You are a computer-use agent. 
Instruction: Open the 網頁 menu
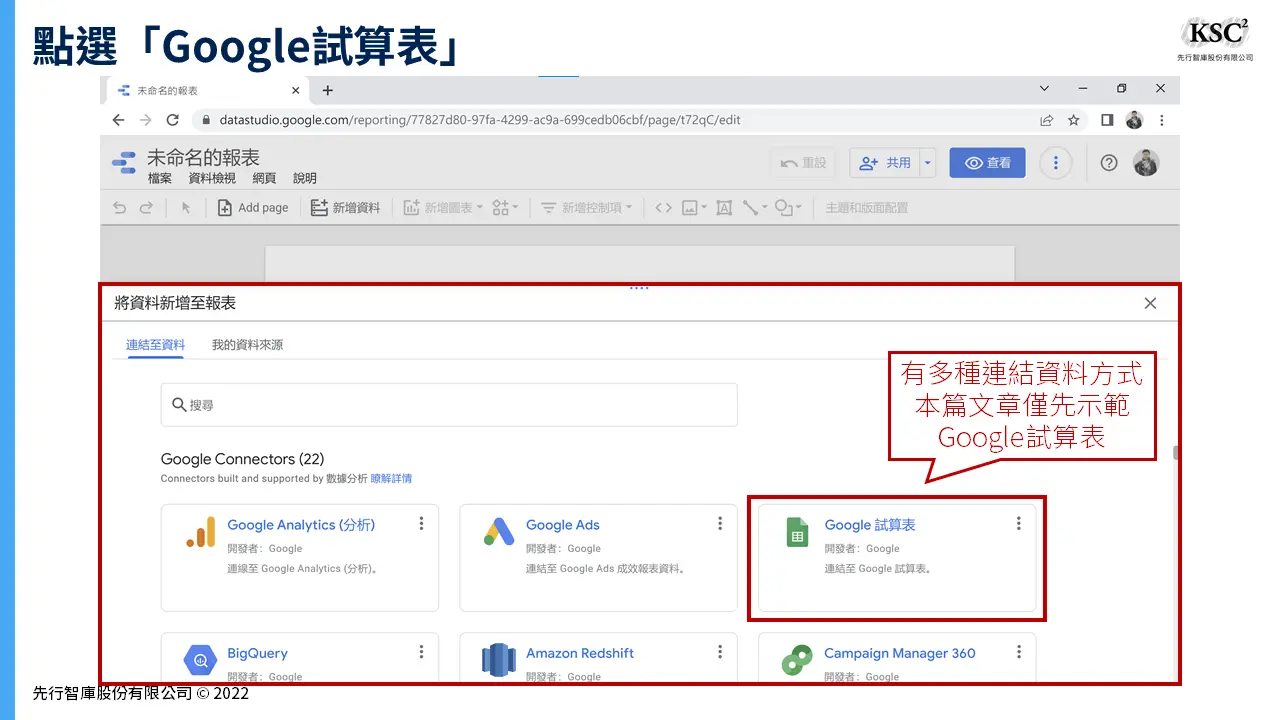264,178
